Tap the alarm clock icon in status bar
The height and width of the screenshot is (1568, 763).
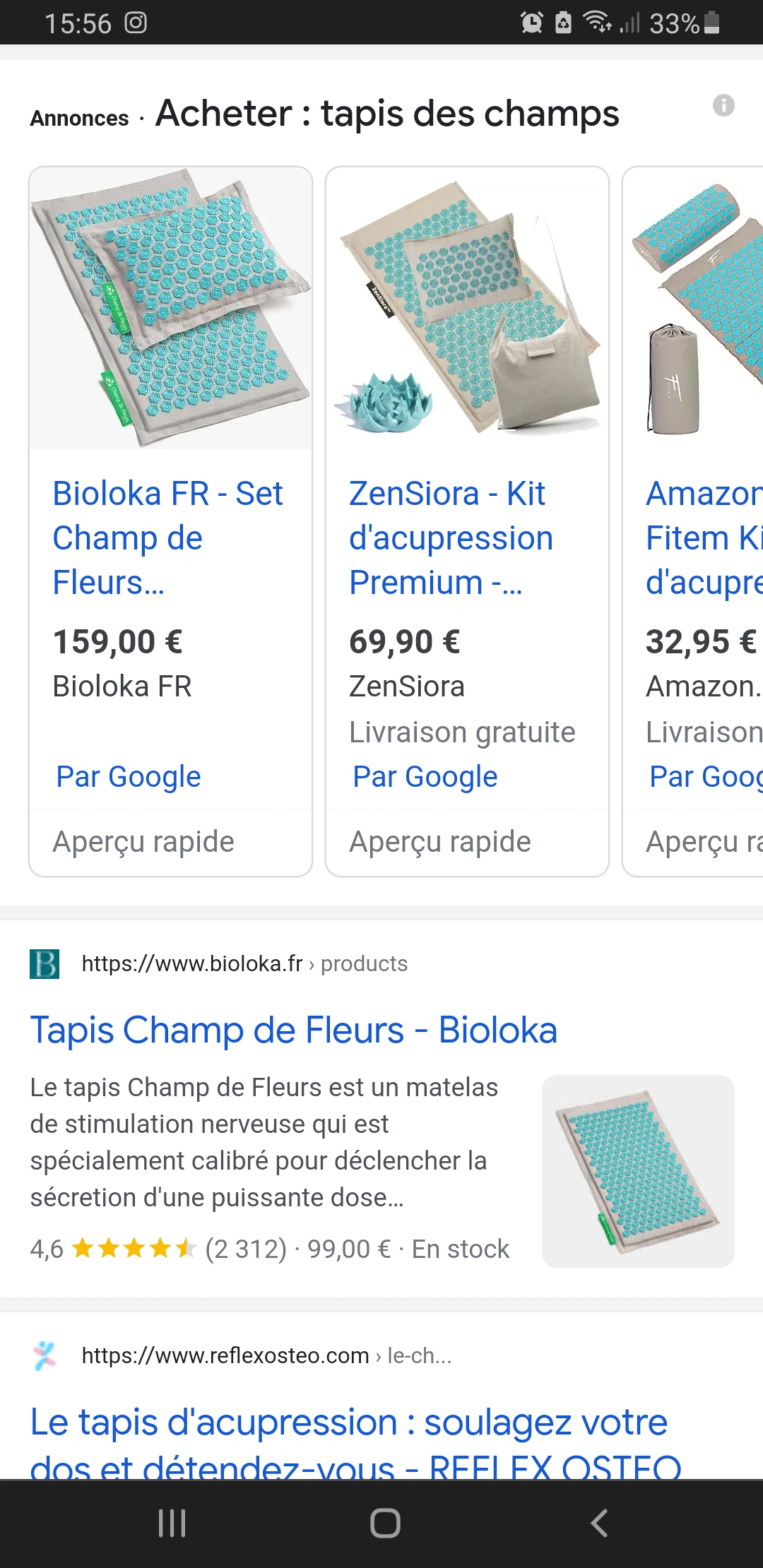point(532,23)
